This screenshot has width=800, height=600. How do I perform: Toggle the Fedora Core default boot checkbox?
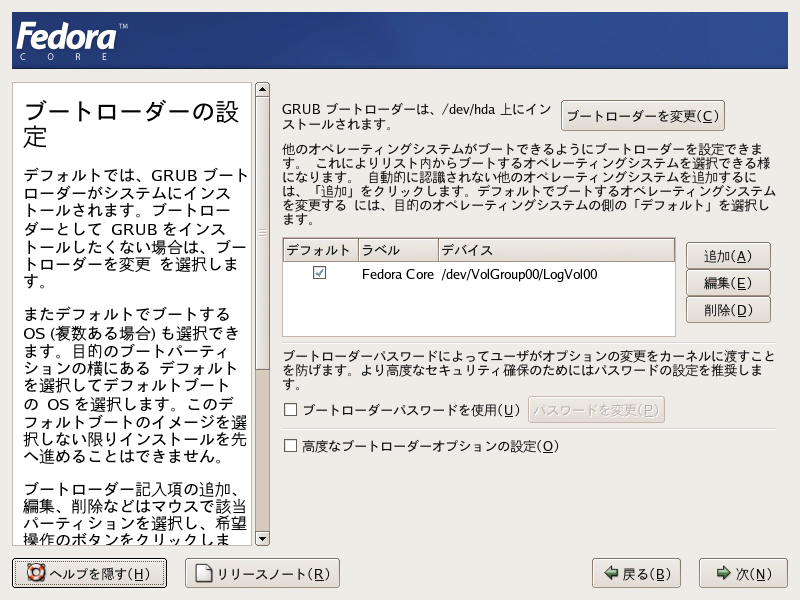pyautogui.click(x=319, y=273)
